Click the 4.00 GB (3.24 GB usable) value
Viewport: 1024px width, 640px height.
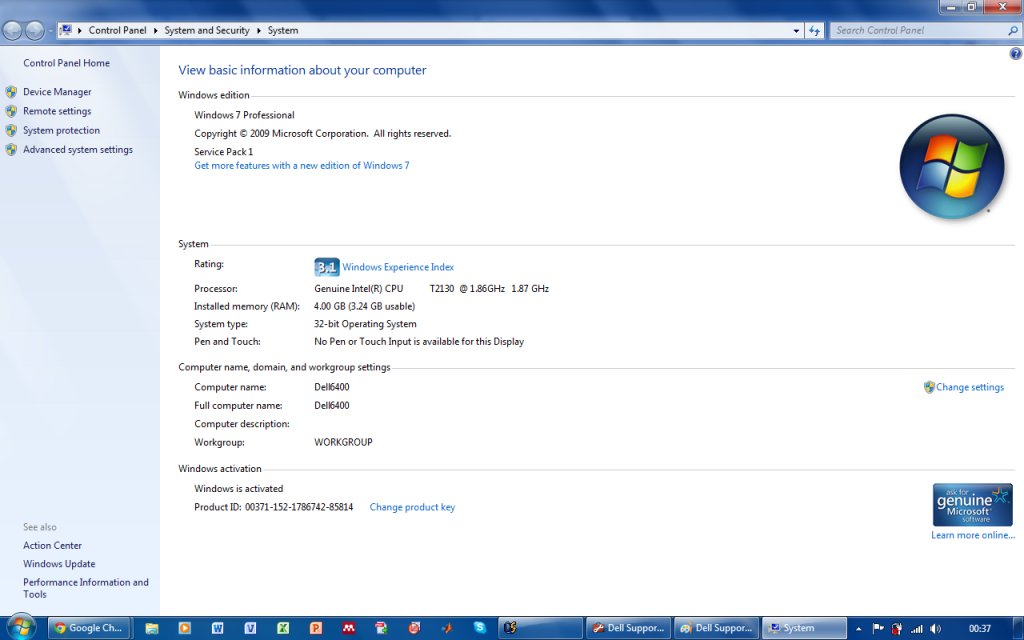(x=364, y=306)
